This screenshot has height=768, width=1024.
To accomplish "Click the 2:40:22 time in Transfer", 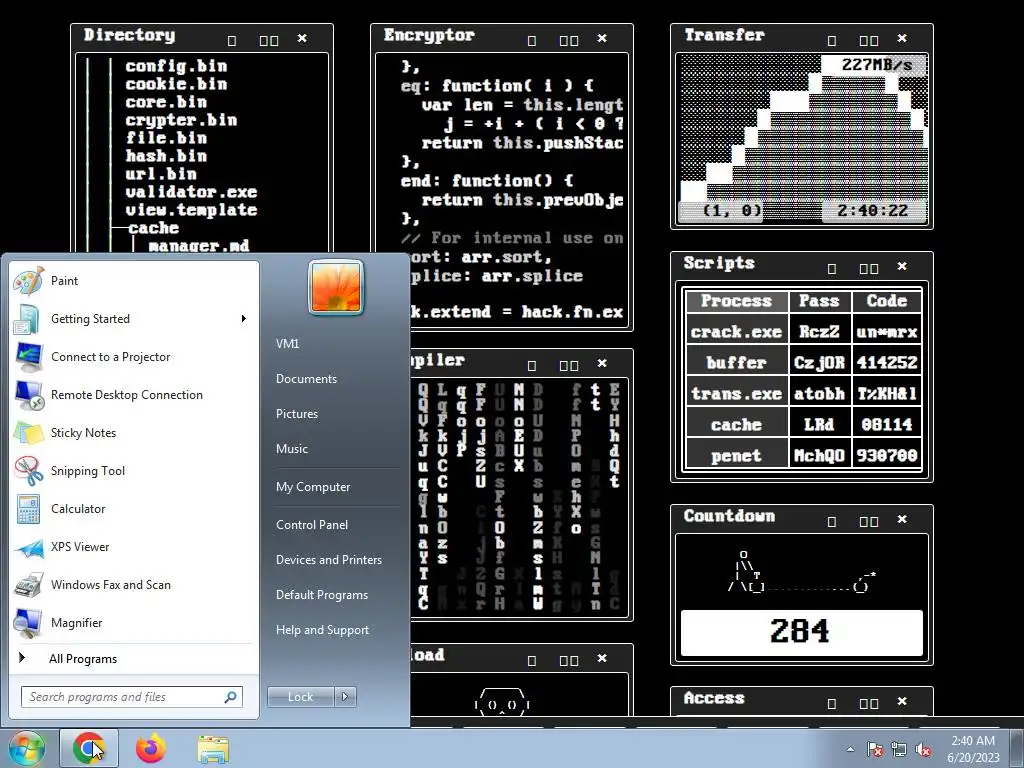I will 872,210.
